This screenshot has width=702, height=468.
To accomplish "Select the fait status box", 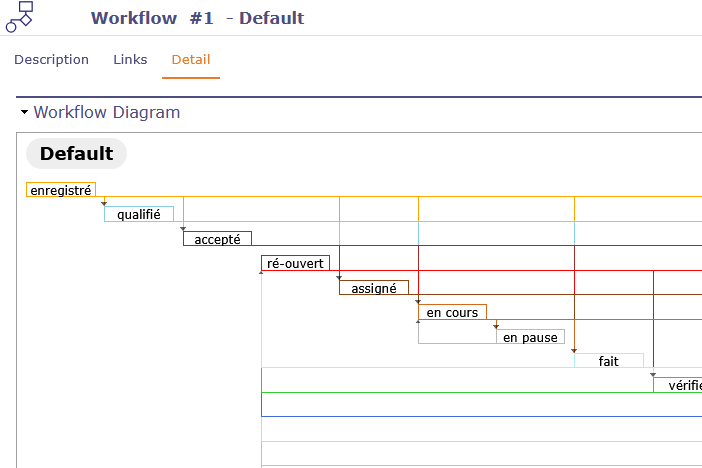I will pyautogui.click(x=608, y=361).
